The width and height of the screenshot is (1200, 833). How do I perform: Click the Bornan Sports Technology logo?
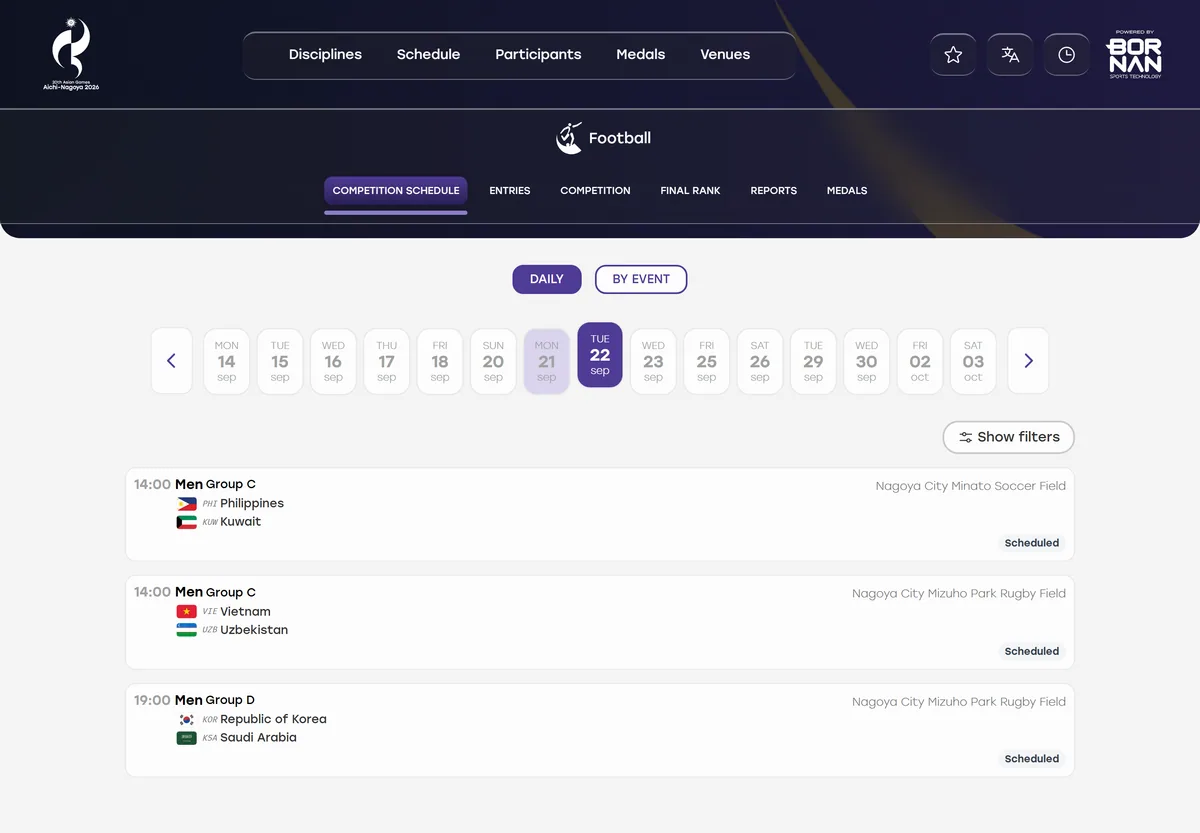(x=1133, y=54)
